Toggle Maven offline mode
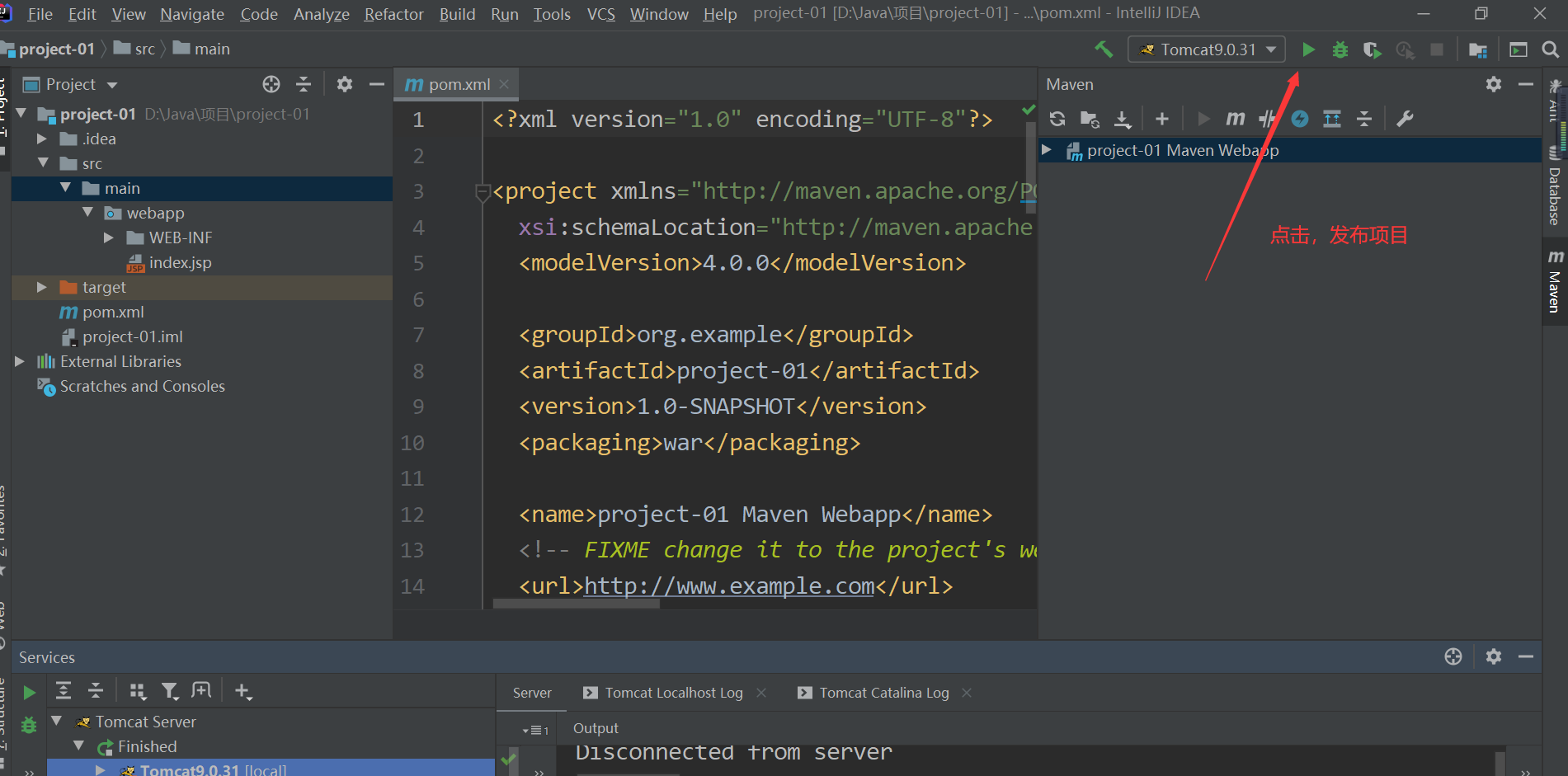The image size is (1568, 776). 1268,119
